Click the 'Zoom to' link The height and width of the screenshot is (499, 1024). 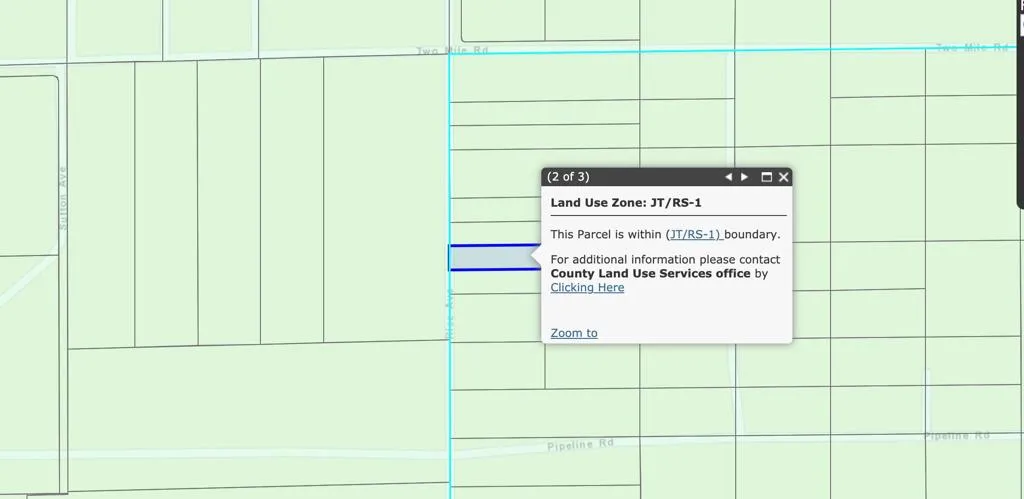(574, 333)
